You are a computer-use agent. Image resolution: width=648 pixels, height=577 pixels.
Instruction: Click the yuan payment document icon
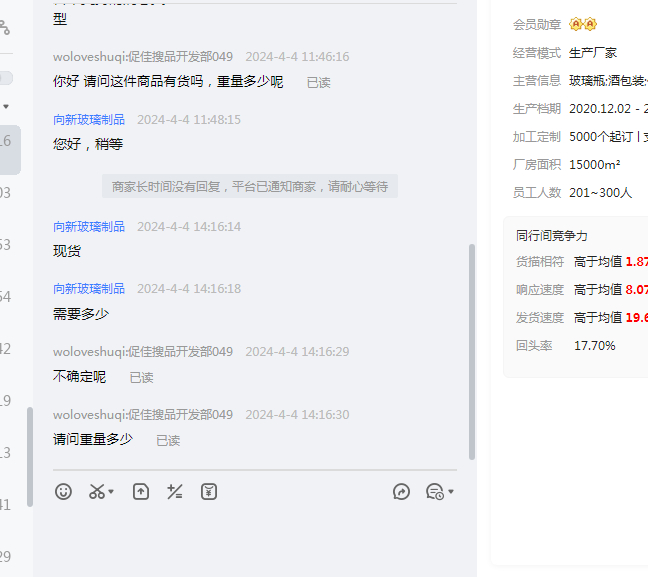pyautogui.click(x=209, y=492)
